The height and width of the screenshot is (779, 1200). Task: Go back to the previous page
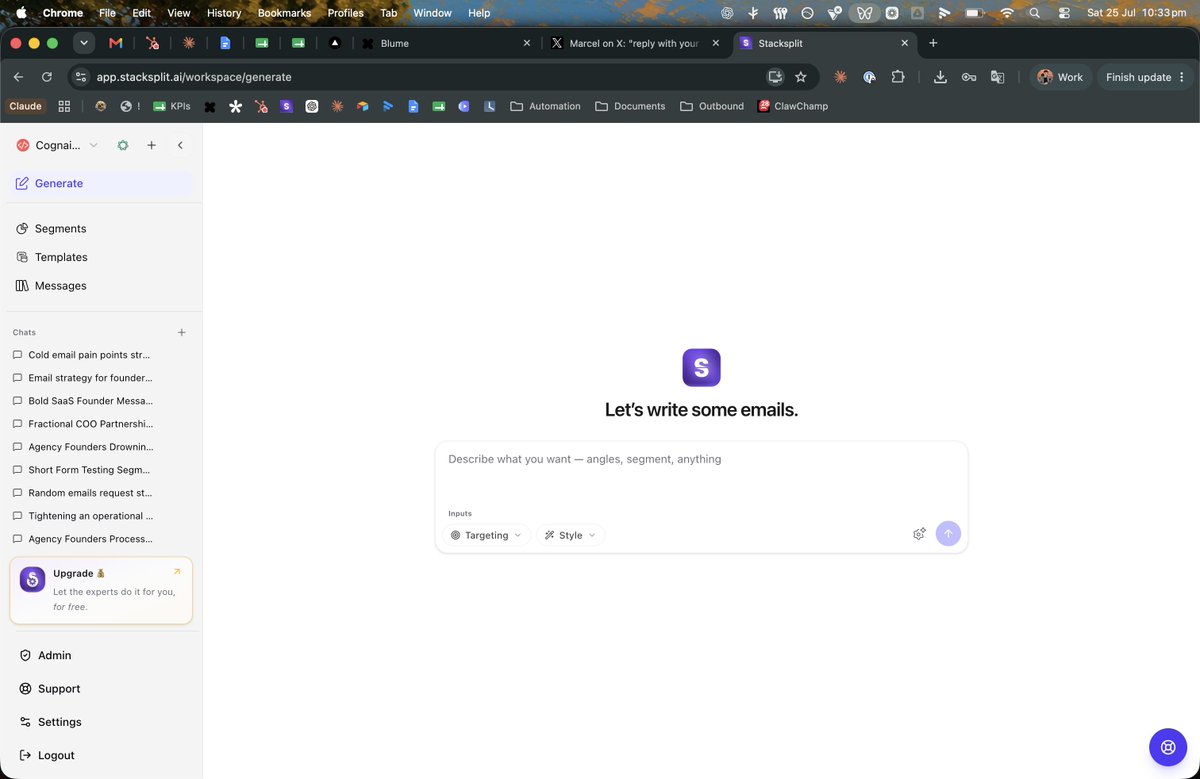pyautogui.click(x=19, y=77)
